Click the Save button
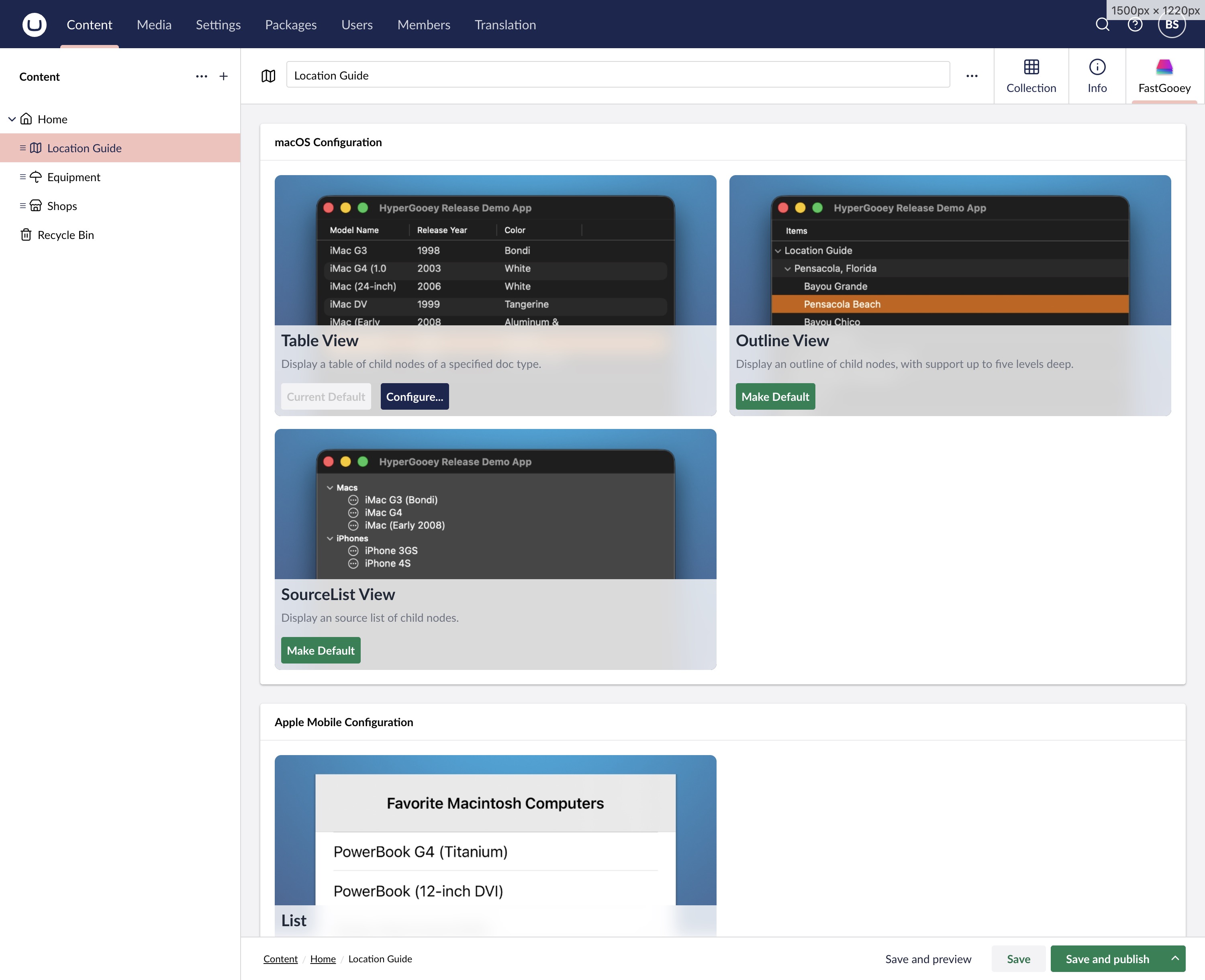The height and width of the screenshot is (980, 1205). tap(1018, 959)
